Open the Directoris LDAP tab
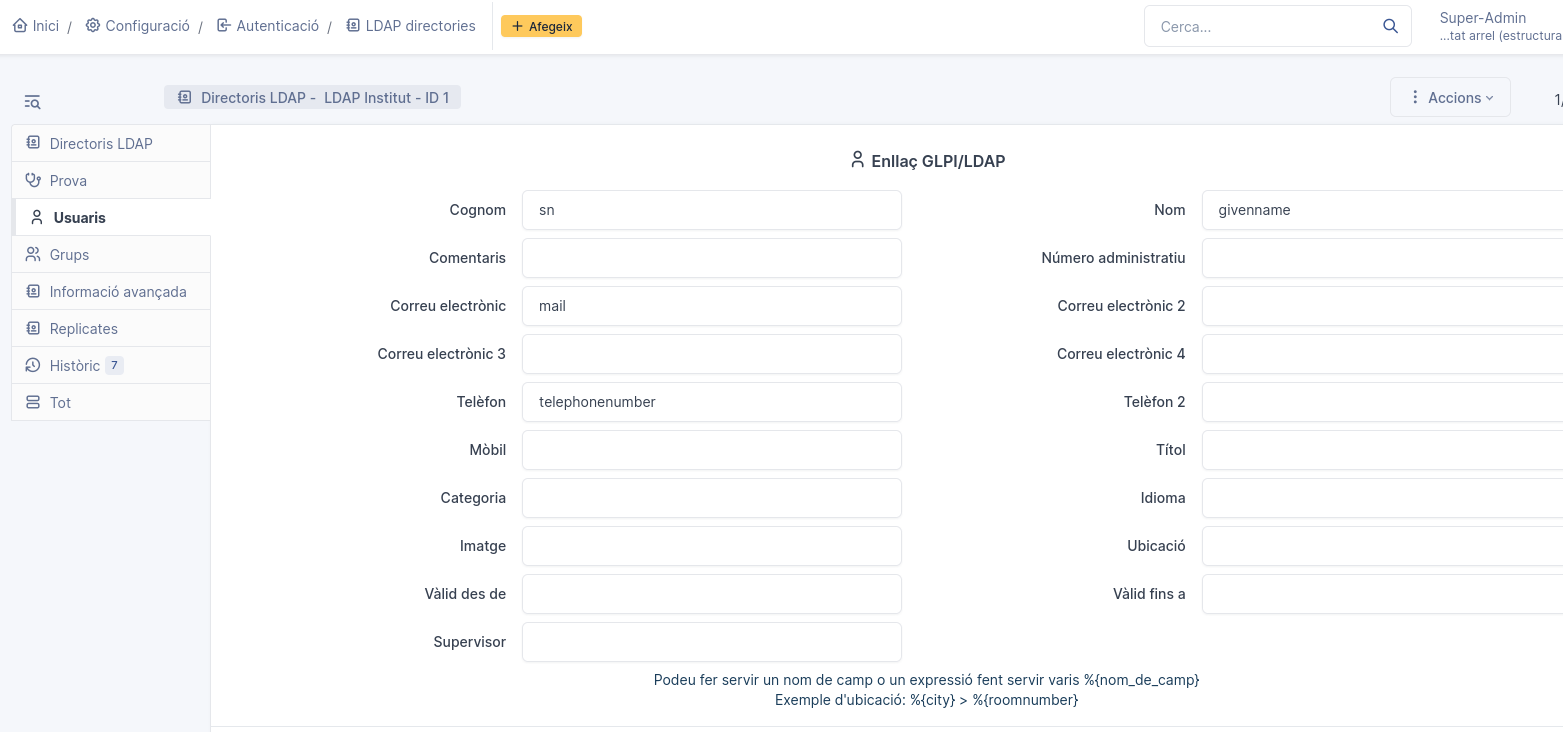The width and height of the screenshot is (1563, 732). pos(111,143)
